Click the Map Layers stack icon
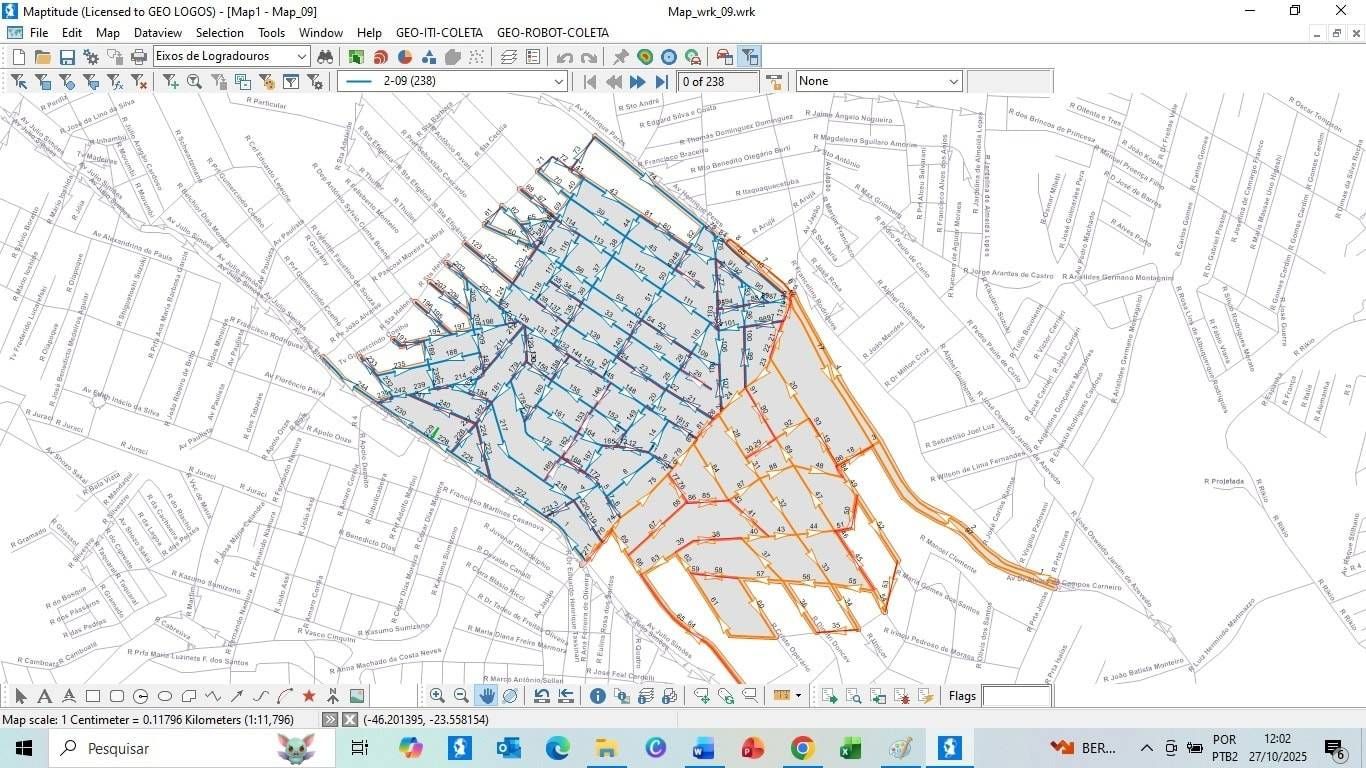 [x=508, y=57]
